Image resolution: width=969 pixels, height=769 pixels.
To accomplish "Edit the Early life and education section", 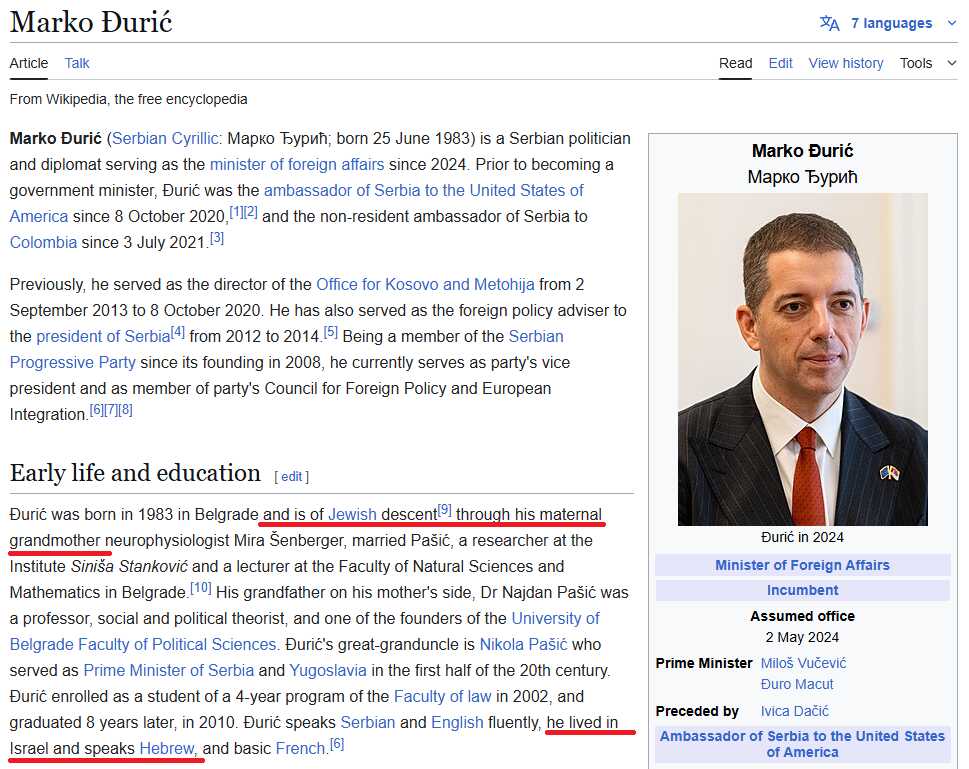I will coord(291,477).
